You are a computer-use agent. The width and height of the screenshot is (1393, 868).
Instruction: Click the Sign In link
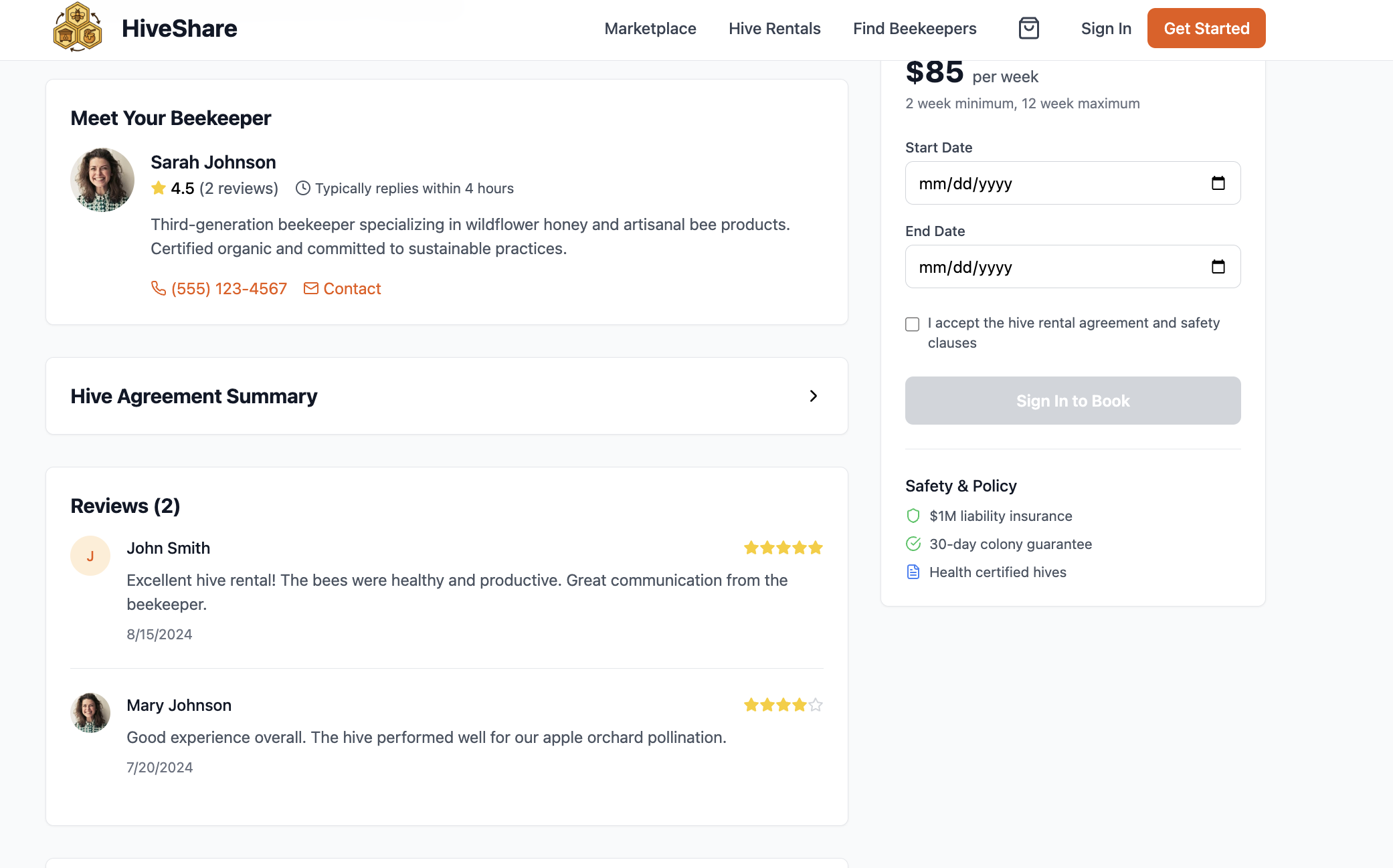[x=1105, y=29]
